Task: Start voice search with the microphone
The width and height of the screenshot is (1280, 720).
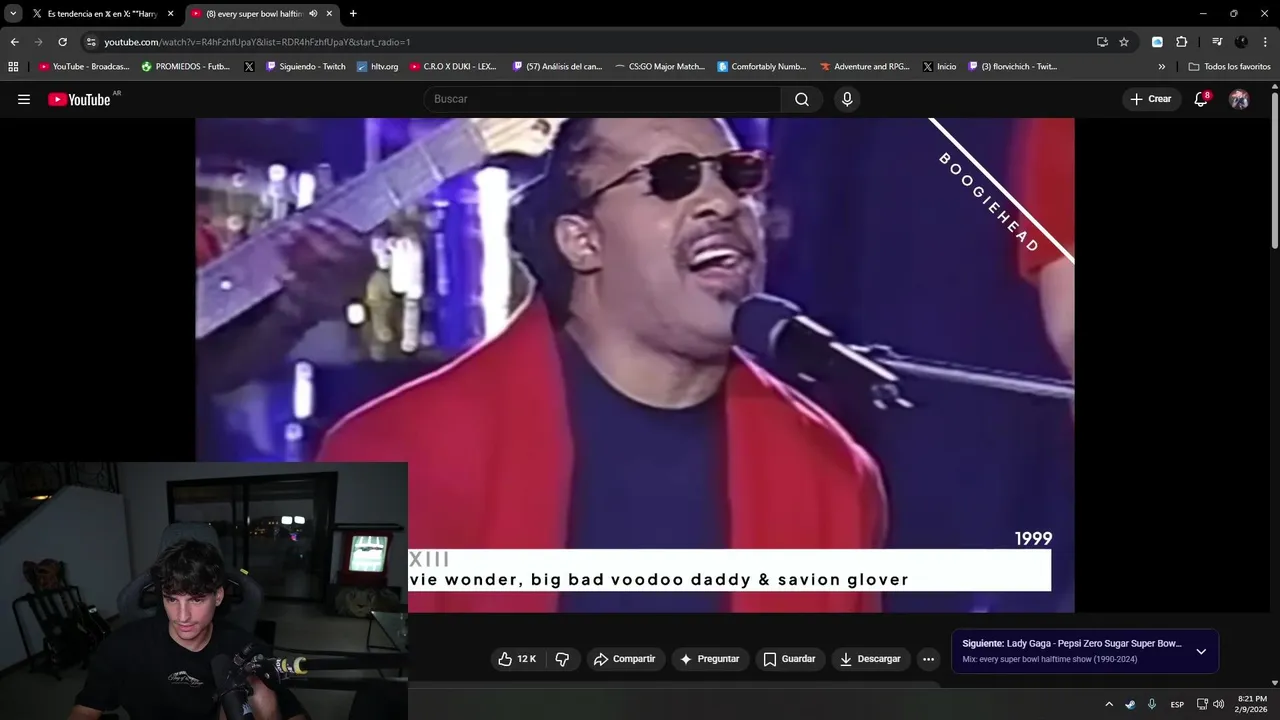Action: [847, 99]
